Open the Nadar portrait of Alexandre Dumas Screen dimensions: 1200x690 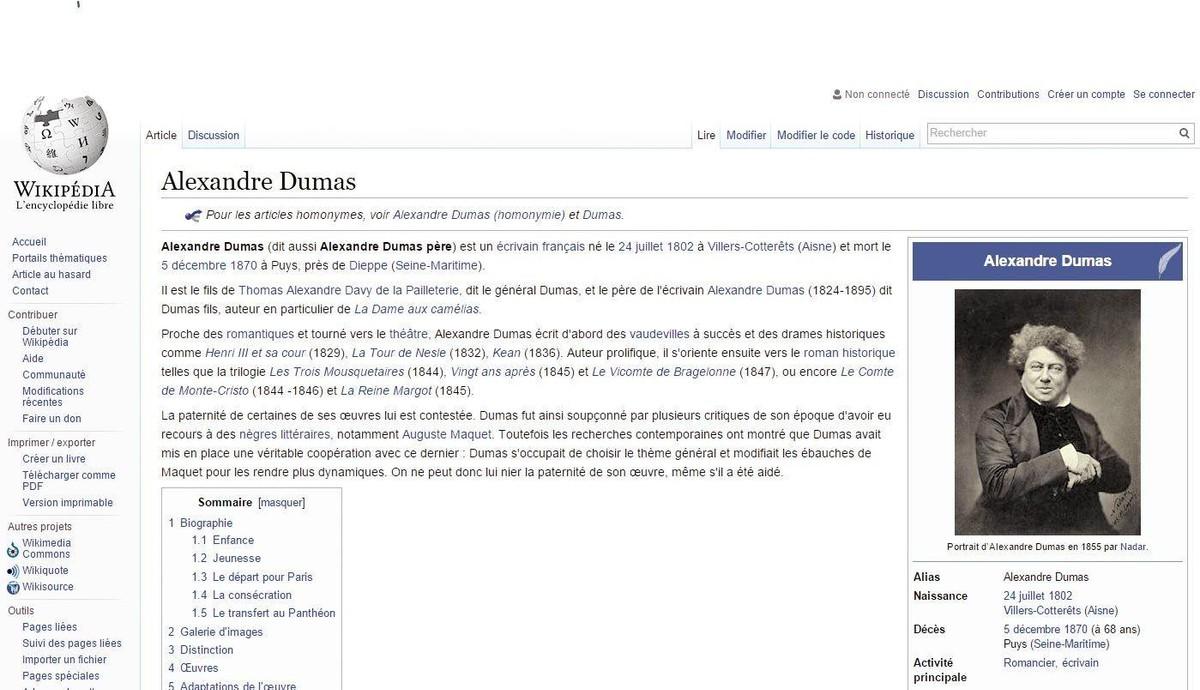click(x=1047, y=412)
